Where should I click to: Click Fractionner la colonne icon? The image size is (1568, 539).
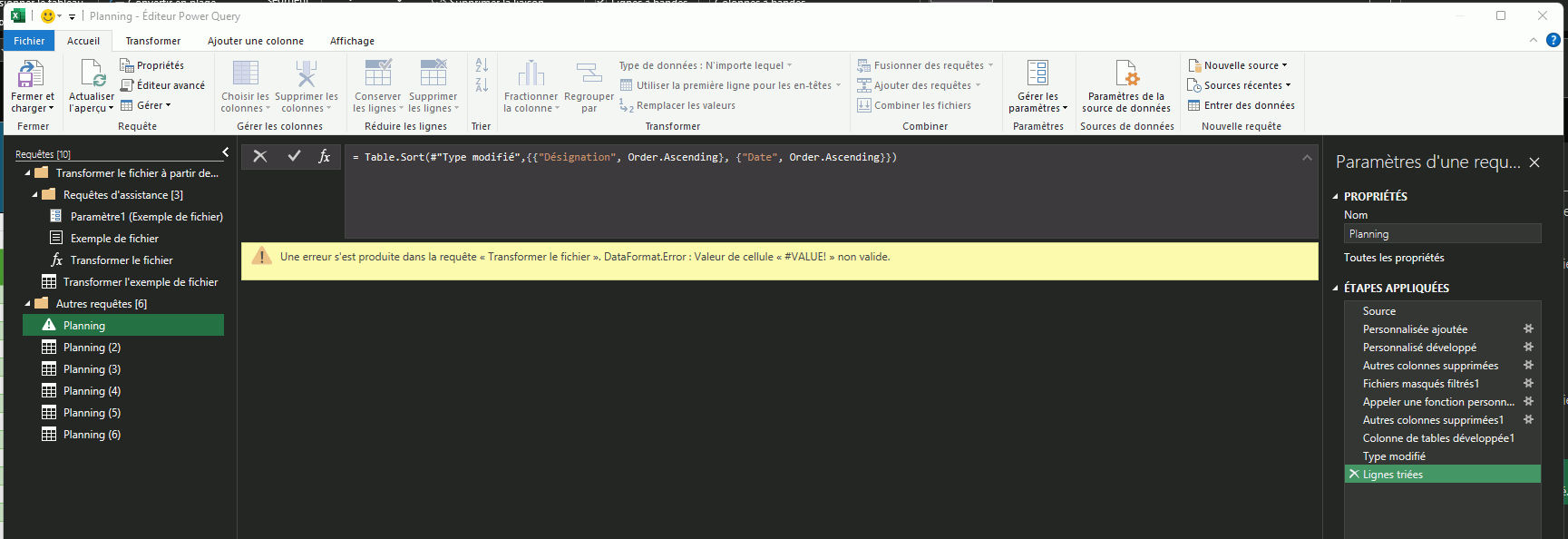point(531,73)
